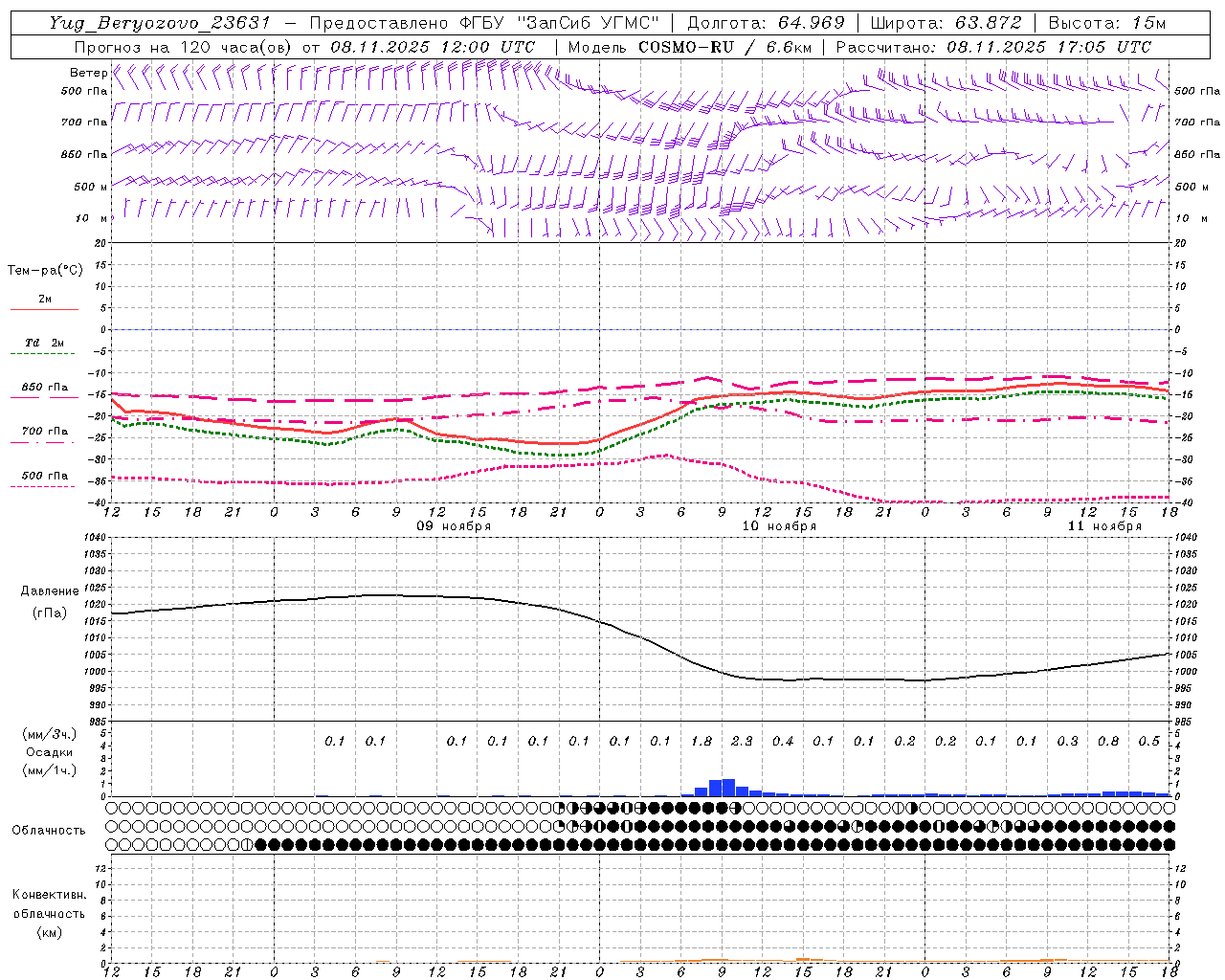Screen dimensions: 1225x980
Task: Click the 'Конвективн.' convective cloud label
Action: tap(49, 895)
